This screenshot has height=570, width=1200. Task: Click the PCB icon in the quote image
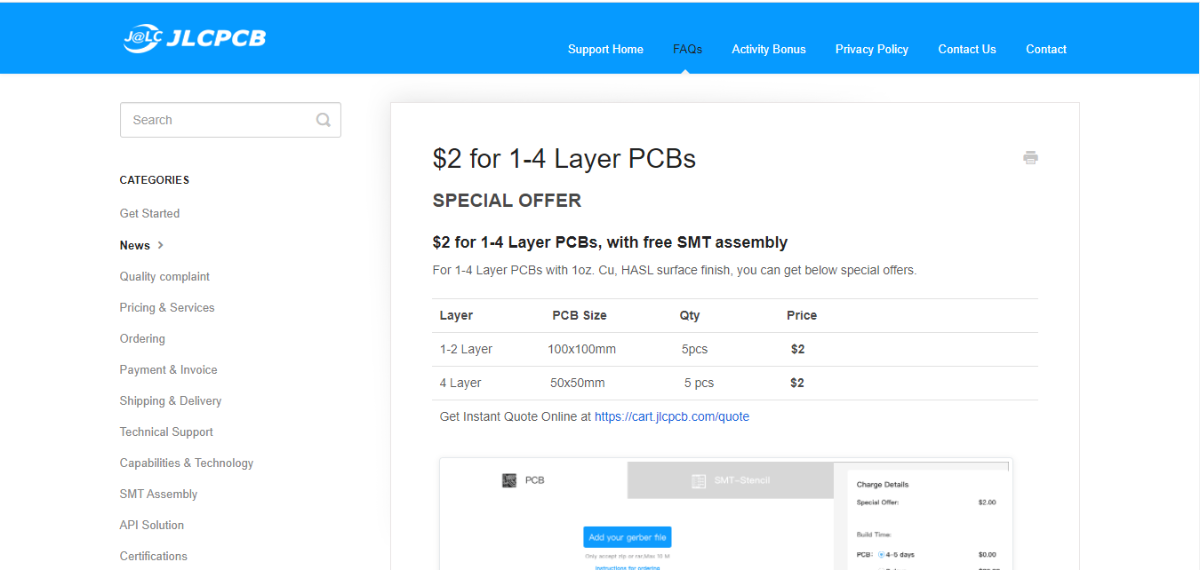(509, 480)
